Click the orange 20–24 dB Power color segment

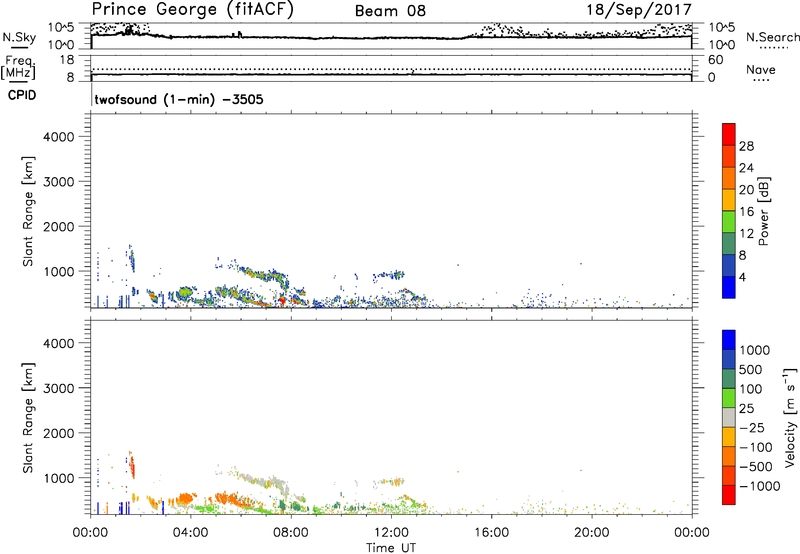(x=729, y=178)
